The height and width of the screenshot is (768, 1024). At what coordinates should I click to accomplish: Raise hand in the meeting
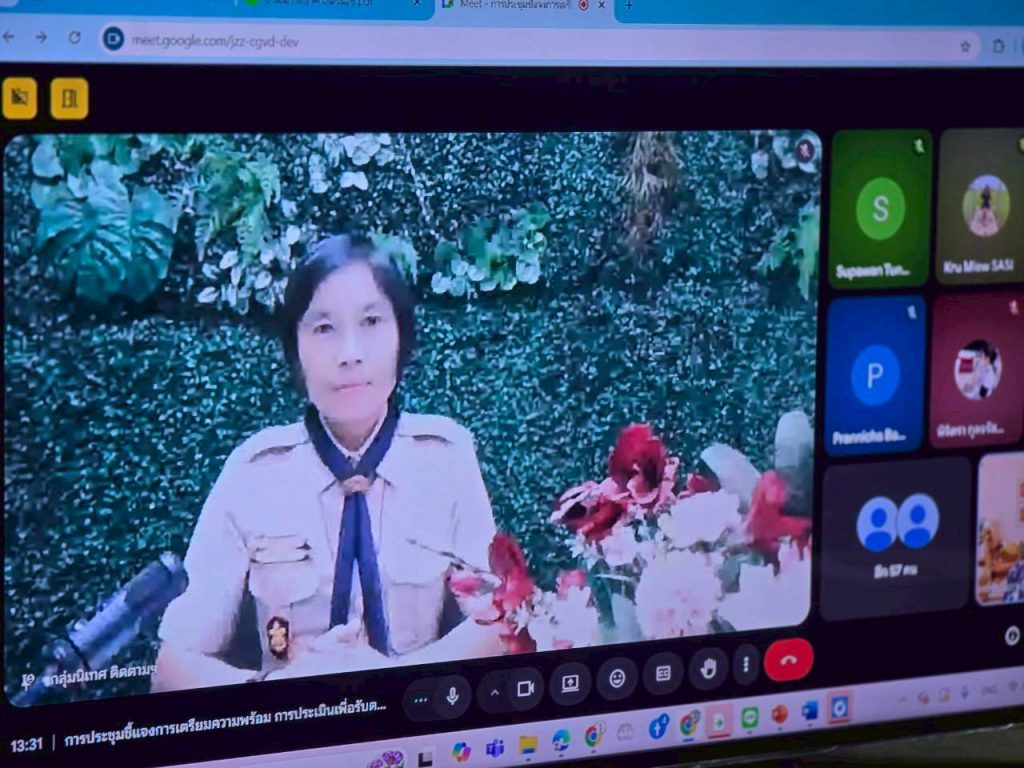click(708, 668)
